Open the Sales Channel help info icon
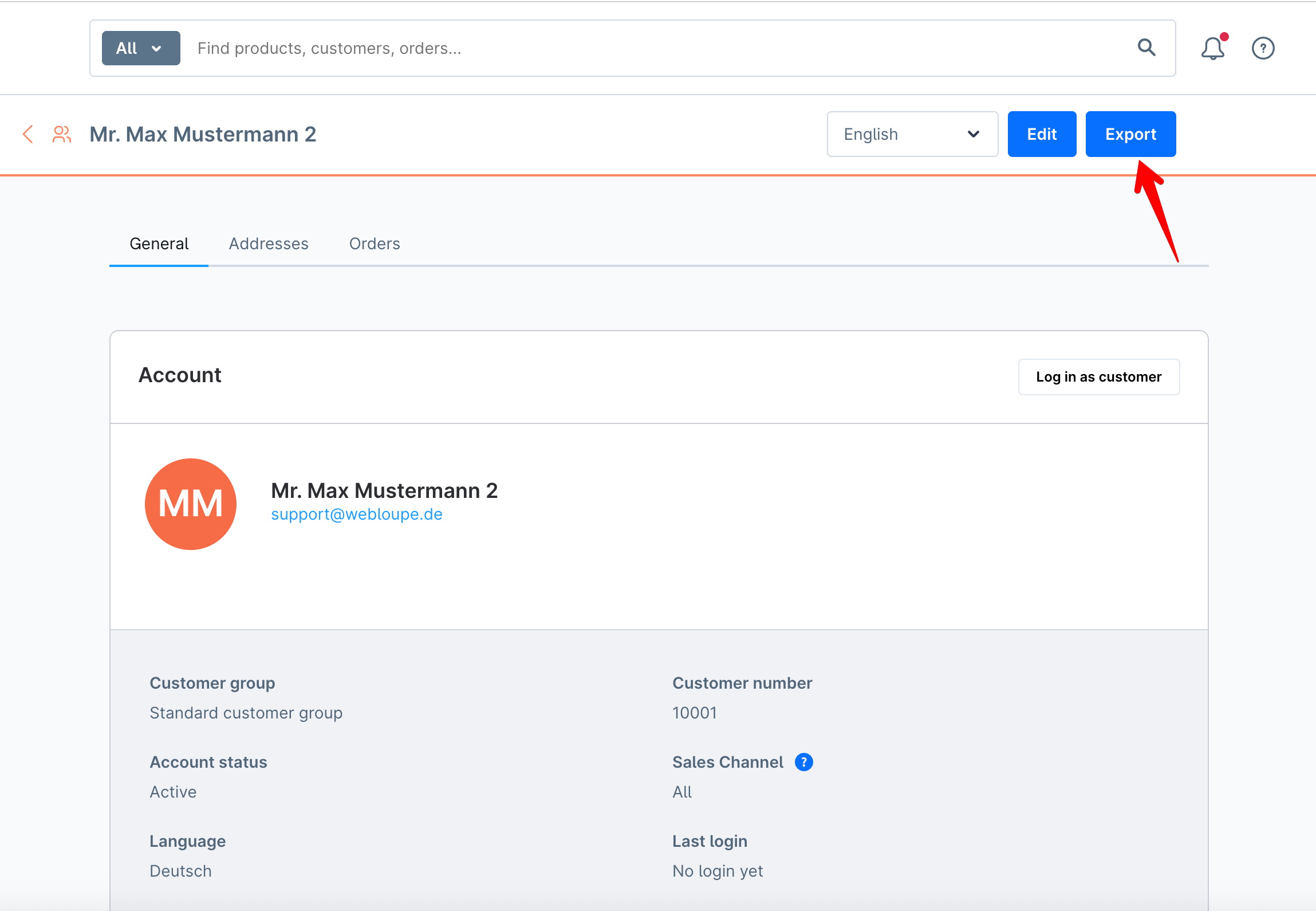The height and width of the screenshot is (911, 1316). point(804,762)
